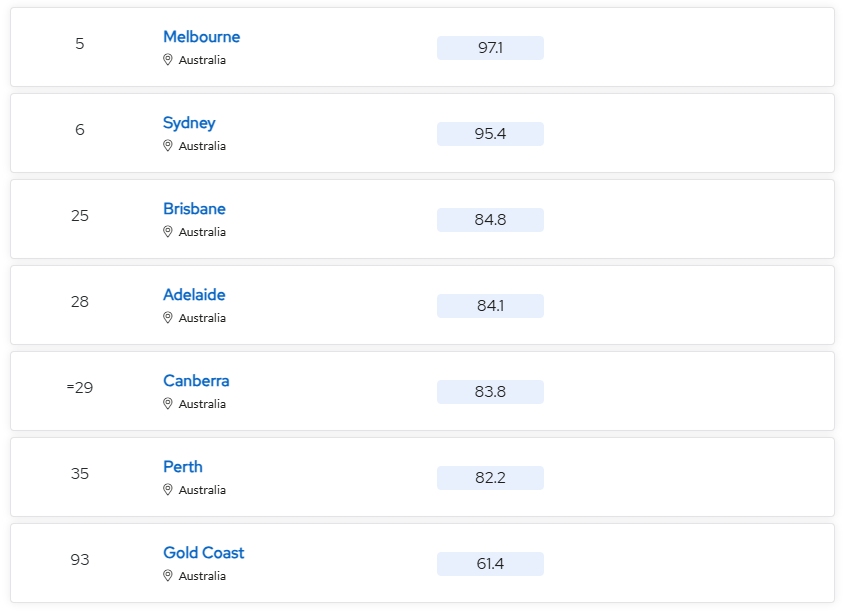This screenshot has width=844, height=614.
Task: Click the location pin icon under Melbourne
Action: (167, 60)
